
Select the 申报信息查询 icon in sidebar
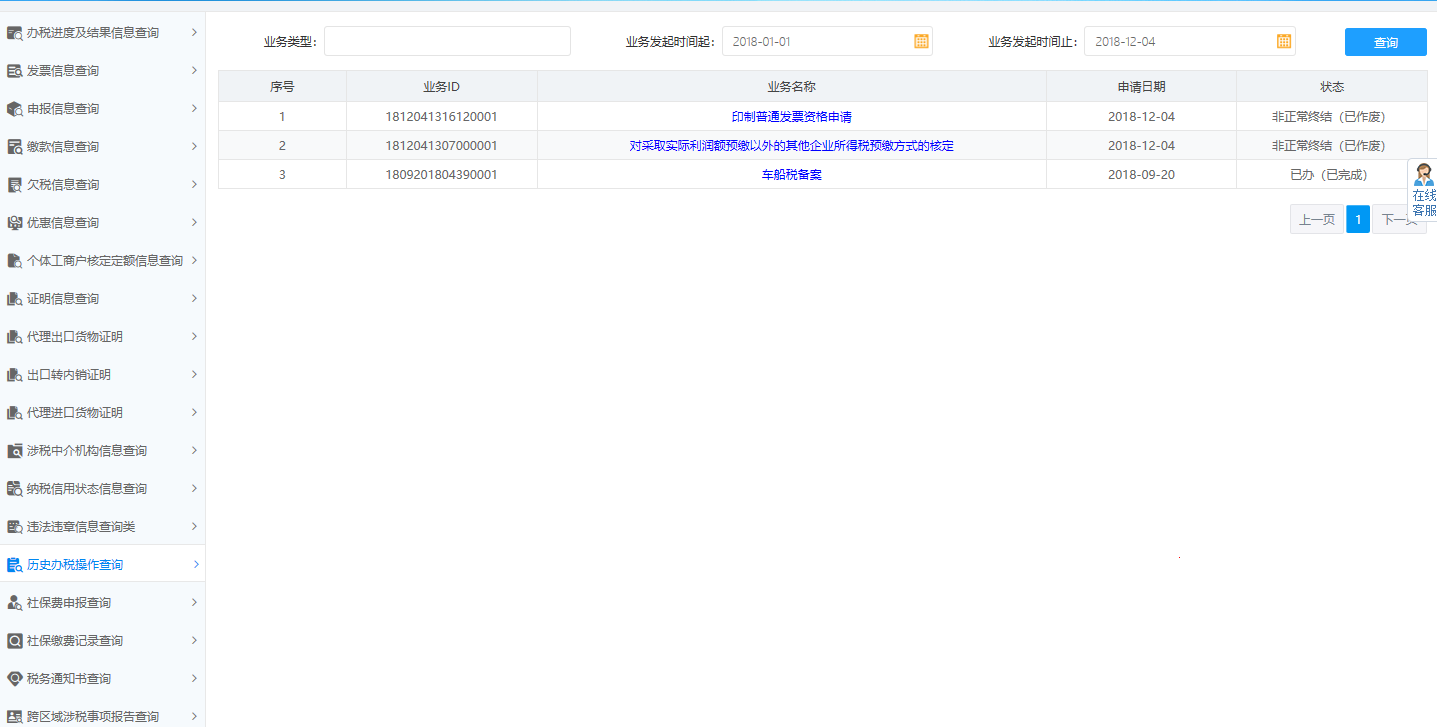tap(14, 108)
